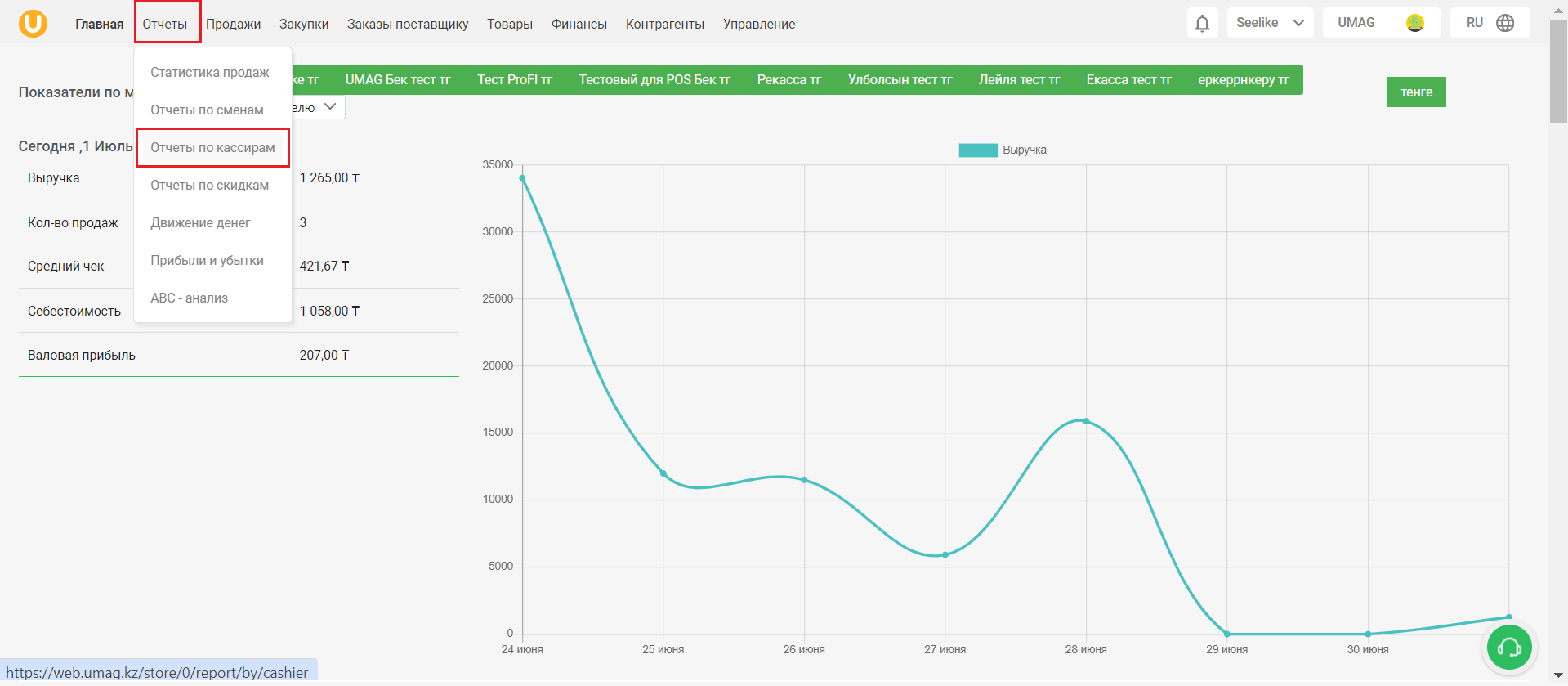Click Себестоимость value 1 058,00 ₸
The image size is (1568, 686).
coord(329,311)
